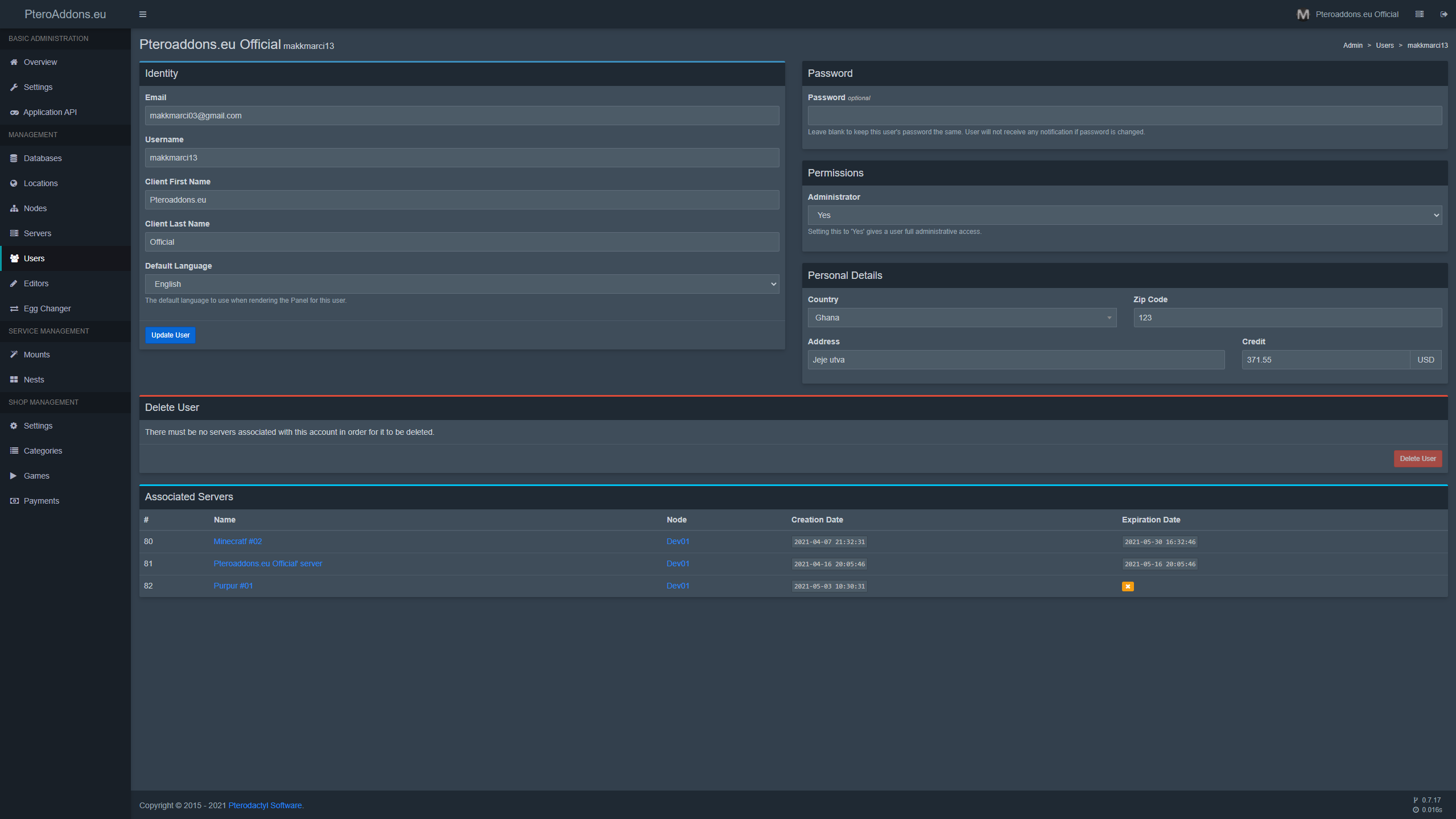Open the Application API page
This screenshot has width=1456, height=819.
tap(50, 112)
